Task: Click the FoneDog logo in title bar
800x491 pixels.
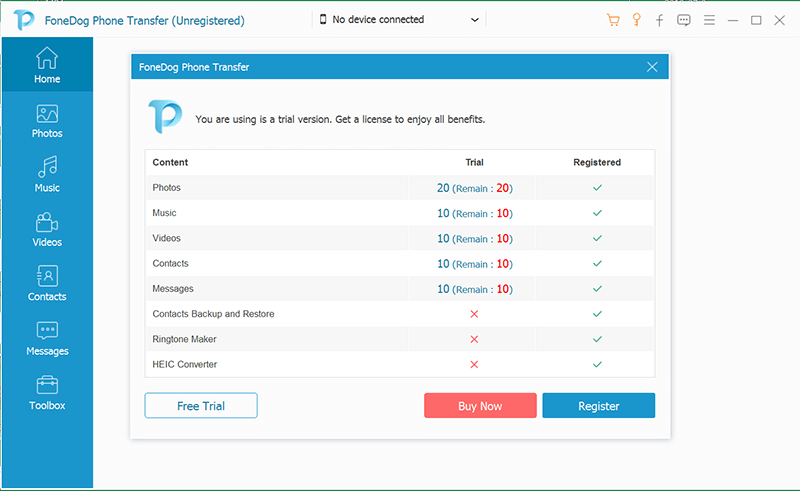Action: [24, 20]
